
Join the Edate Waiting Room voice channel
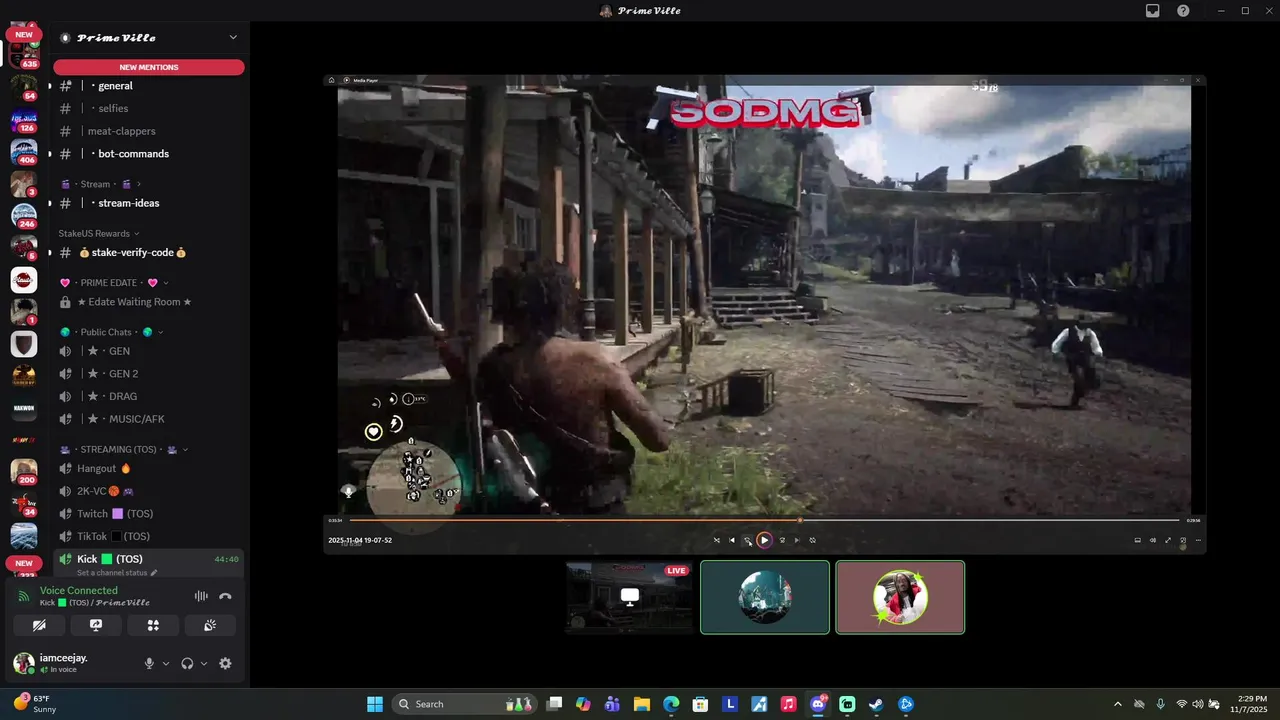tap(149, 302)
